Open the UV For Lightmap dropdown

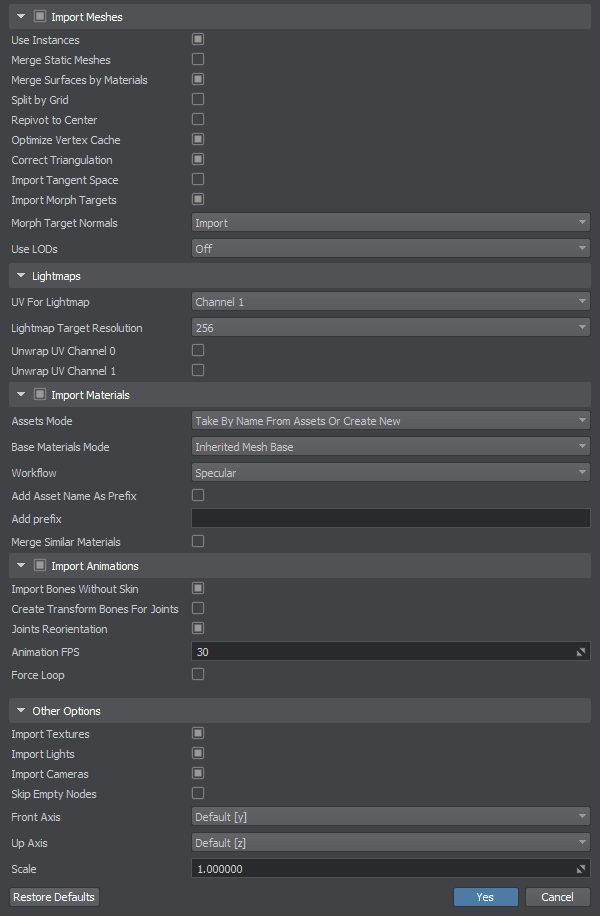click(x=390, y=302)
